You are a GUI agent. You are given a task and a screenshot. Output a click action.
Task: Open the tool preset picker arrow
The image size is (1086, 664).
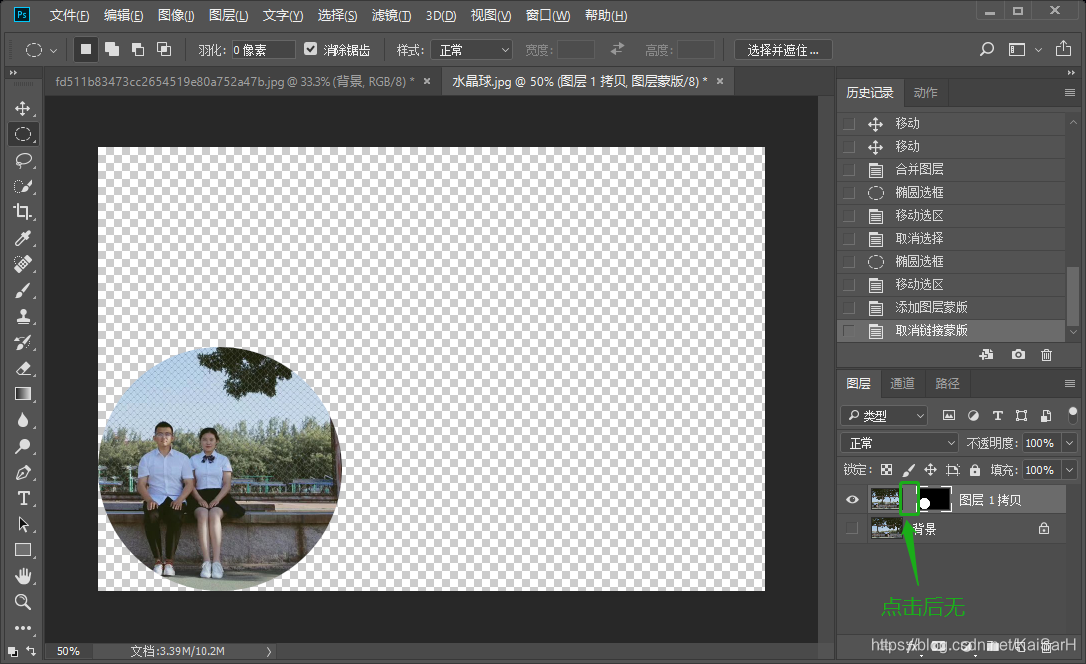53,51
